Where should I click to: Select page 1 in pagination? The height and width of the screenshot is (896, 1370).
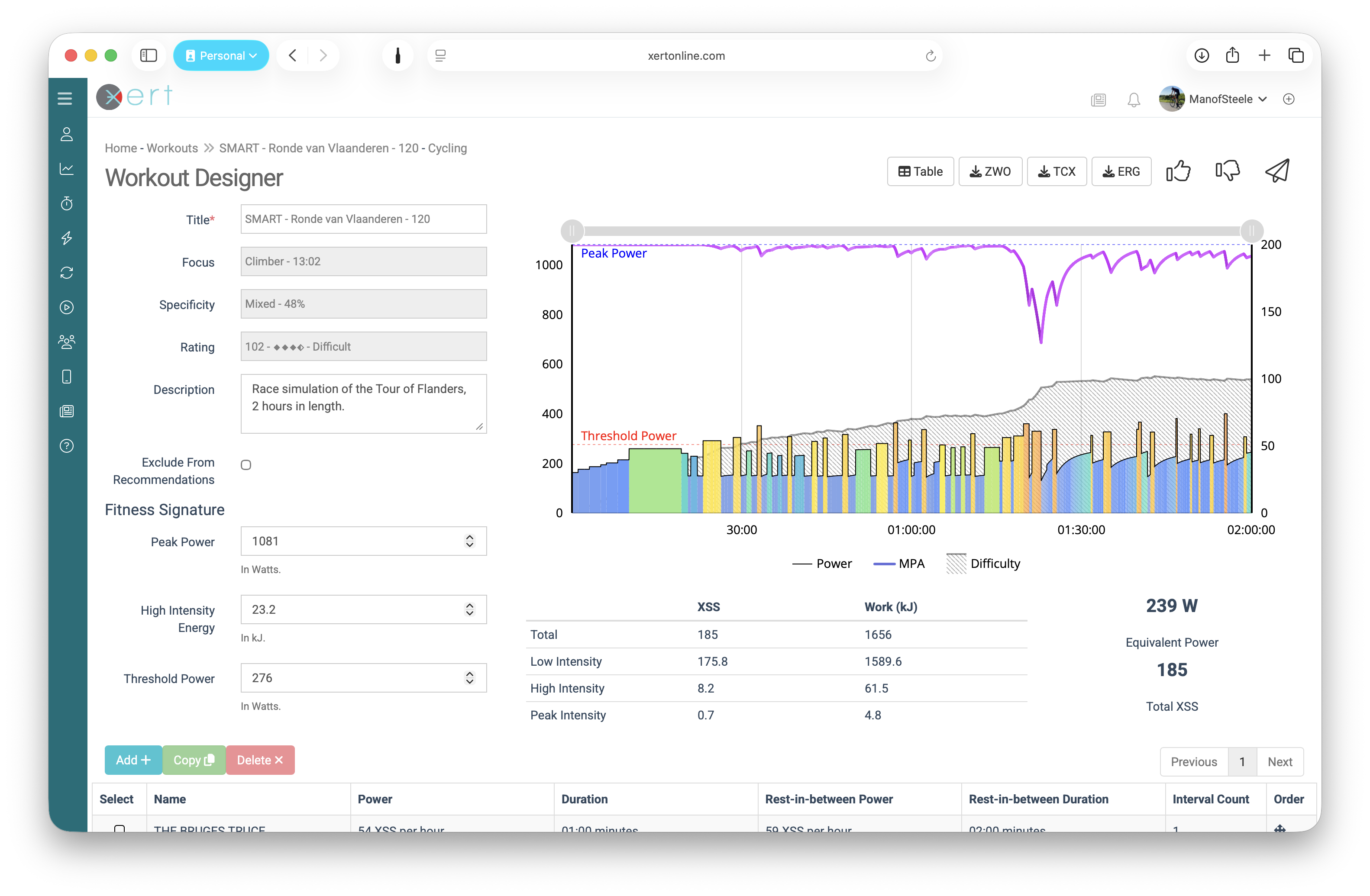[1242, 762]
